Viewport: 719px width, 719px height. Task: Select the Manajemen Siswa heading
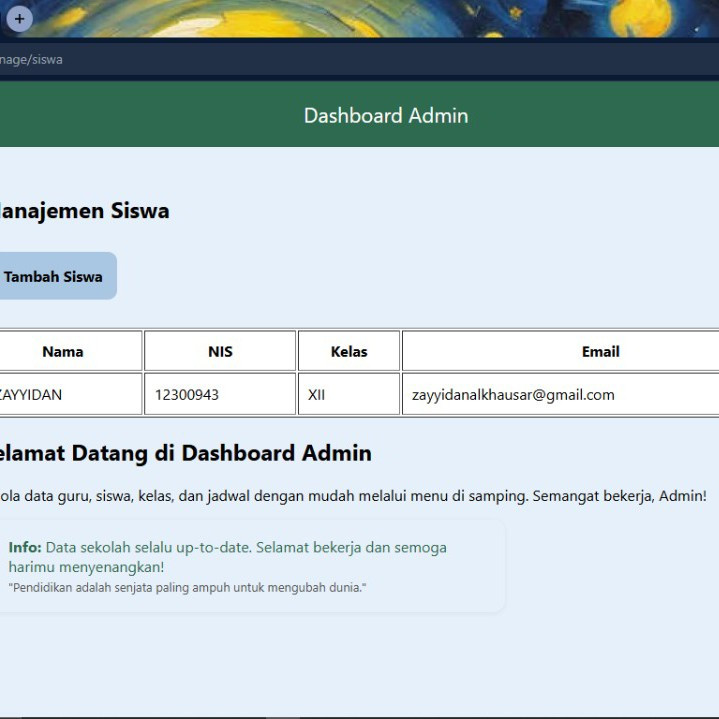84,211
